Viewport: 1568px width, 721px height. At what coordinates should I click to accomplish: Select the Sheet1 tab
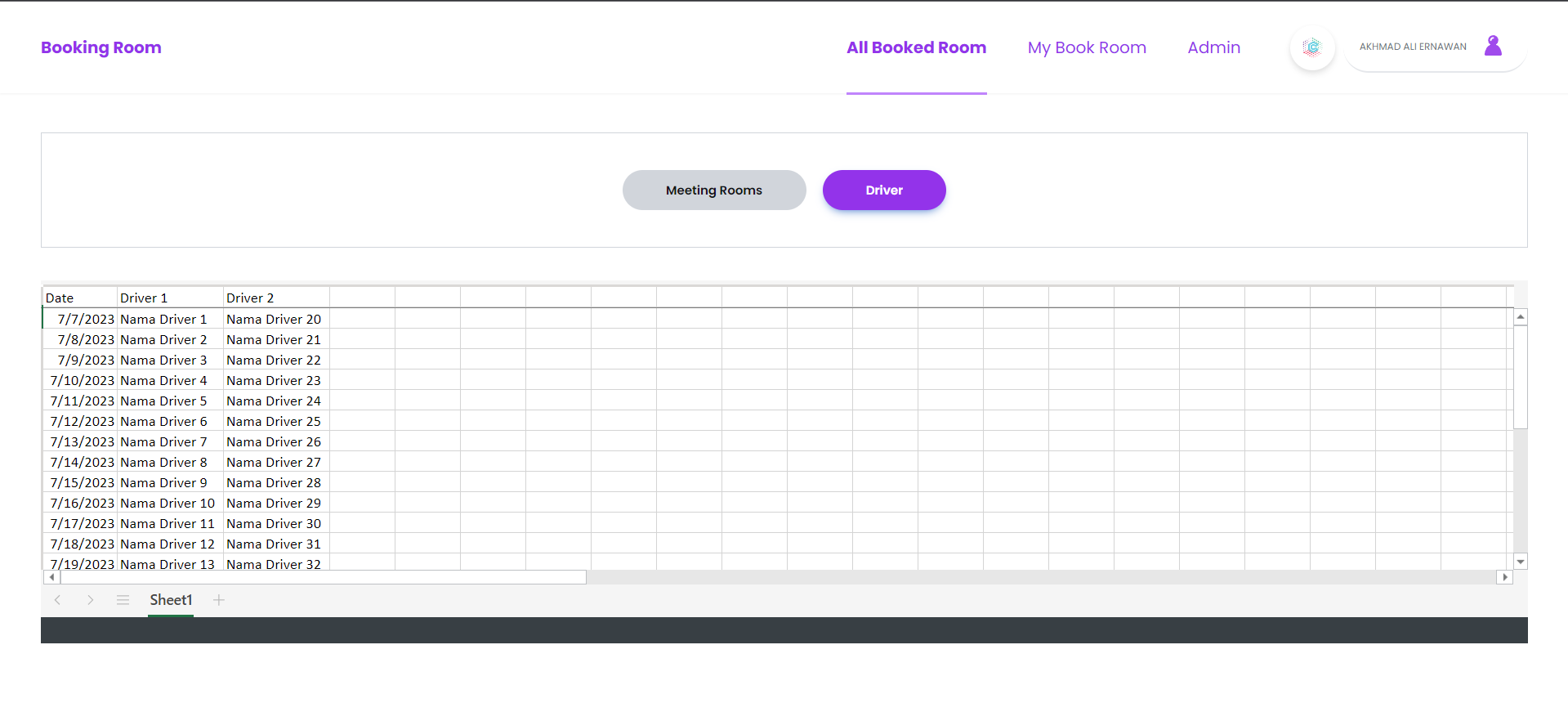click(x=171, y=600)
